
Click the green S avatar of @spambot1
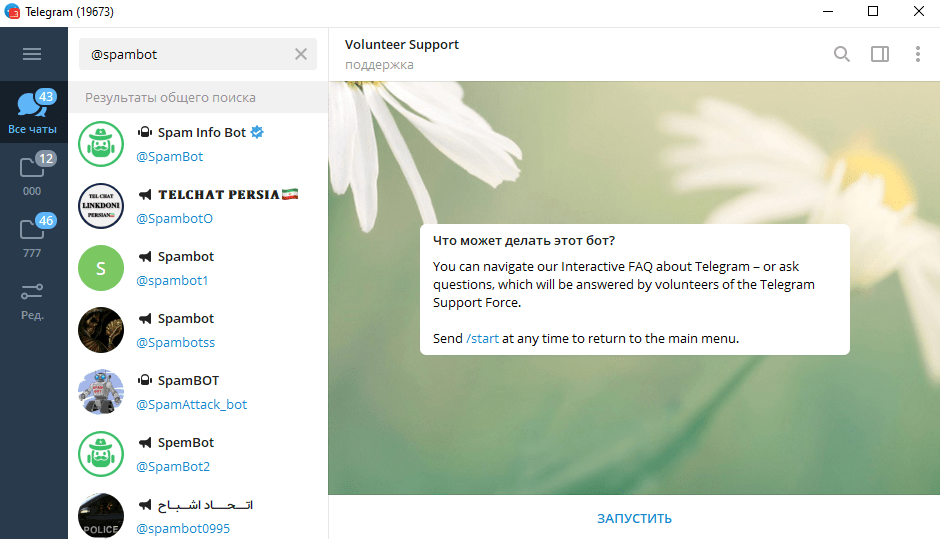click(x=101, y=268)
